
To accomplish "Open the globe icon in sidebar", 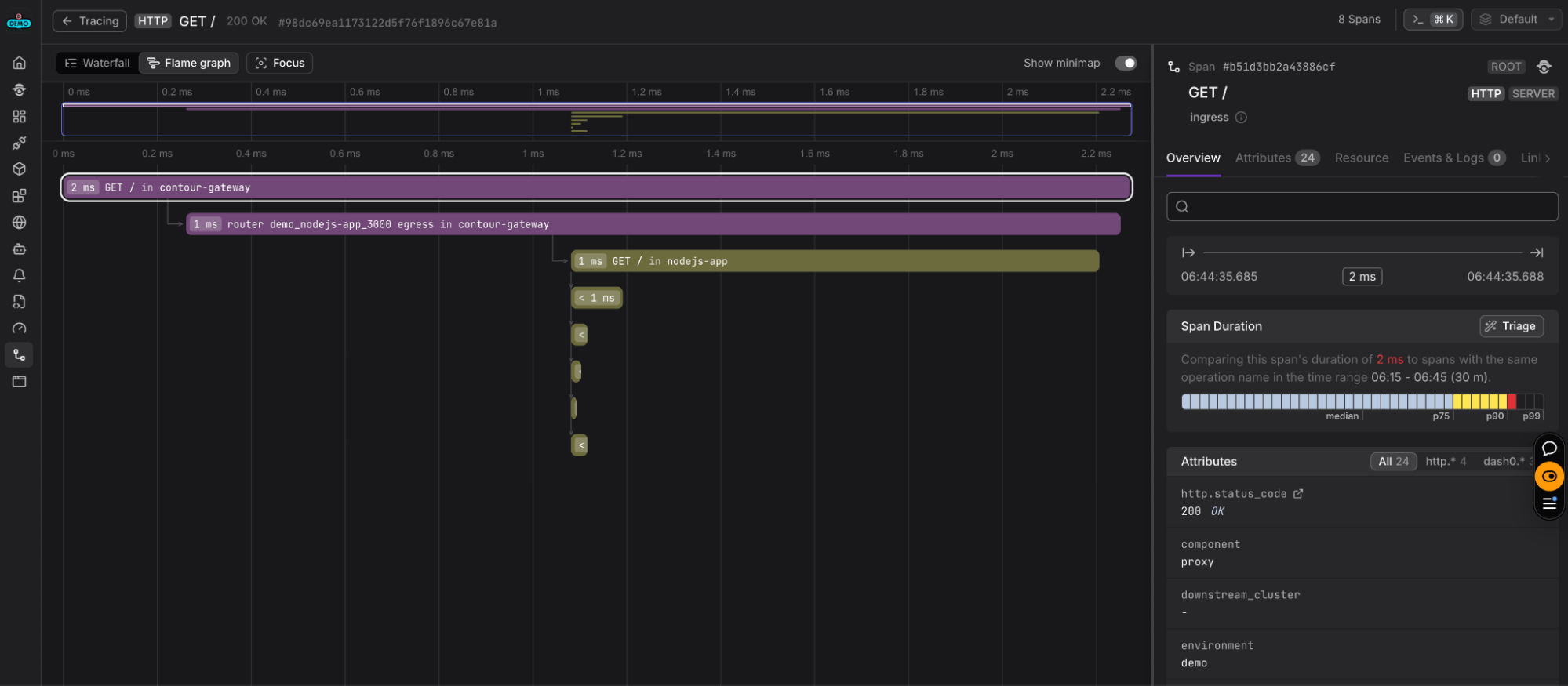I will pos(20,223).
